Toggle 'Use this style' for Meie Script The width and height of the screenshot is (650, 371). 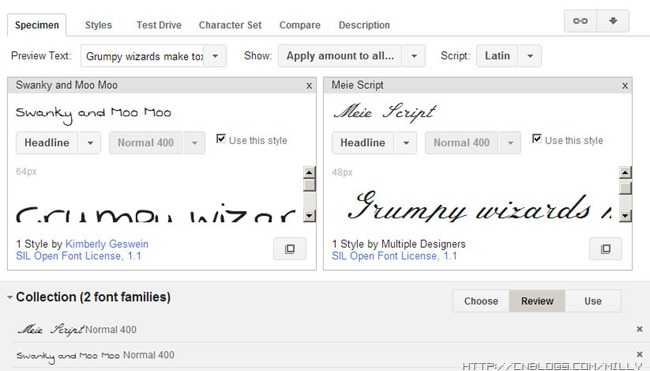coord(537,138)
